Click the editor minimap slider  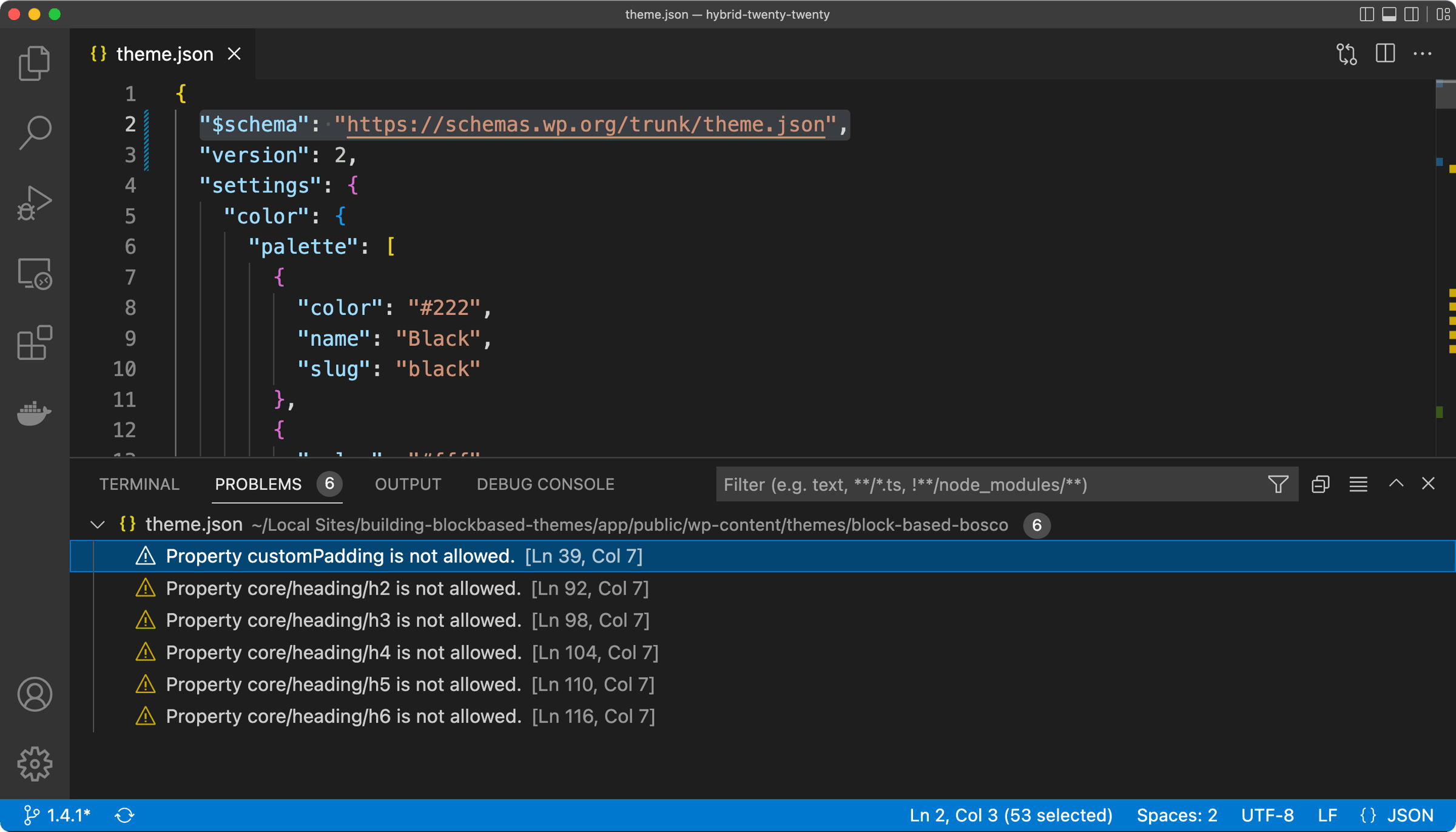click(1446, 94)
